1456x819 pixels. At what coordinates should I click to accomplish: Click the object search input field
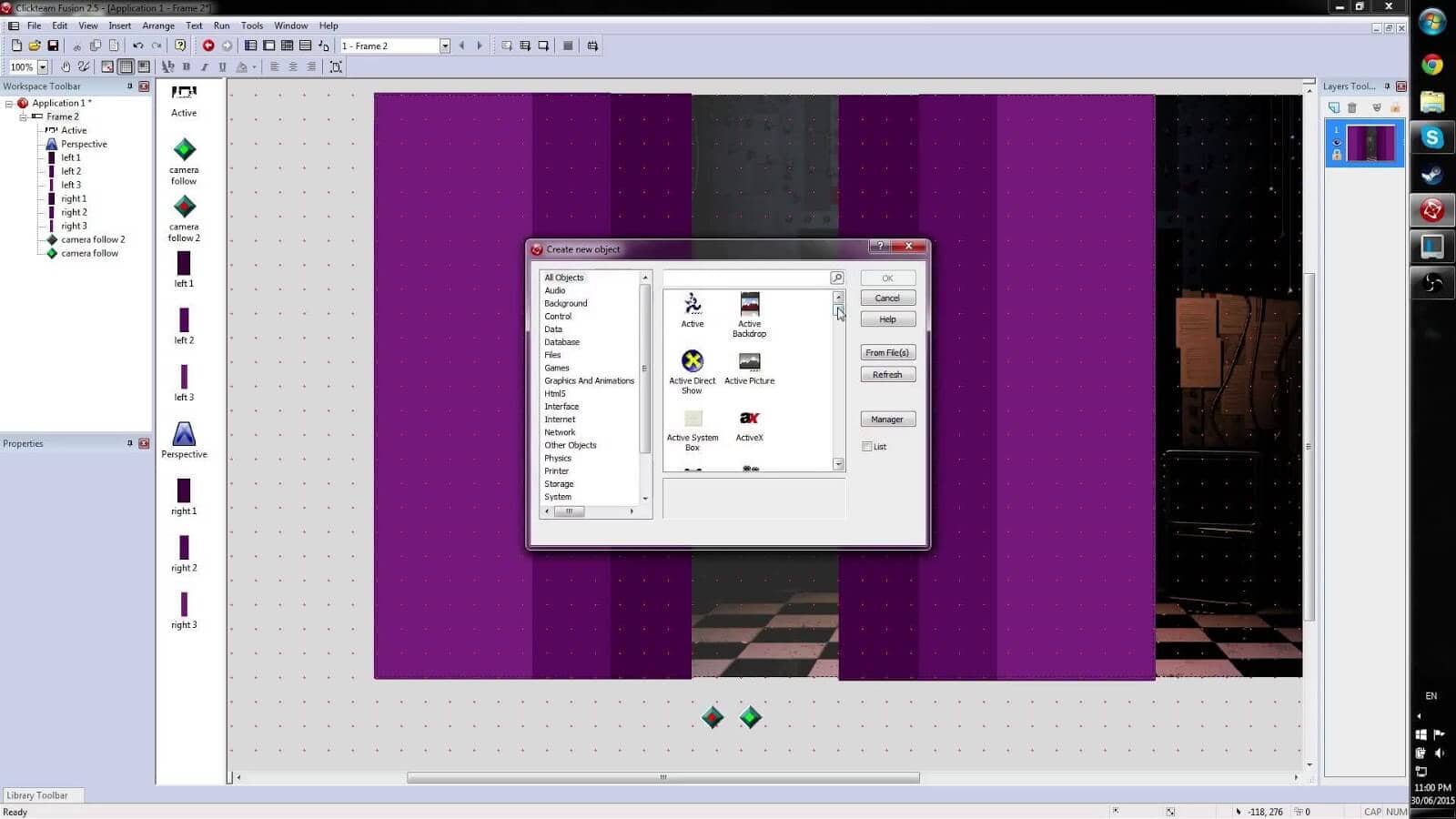[x=746, y=278]
